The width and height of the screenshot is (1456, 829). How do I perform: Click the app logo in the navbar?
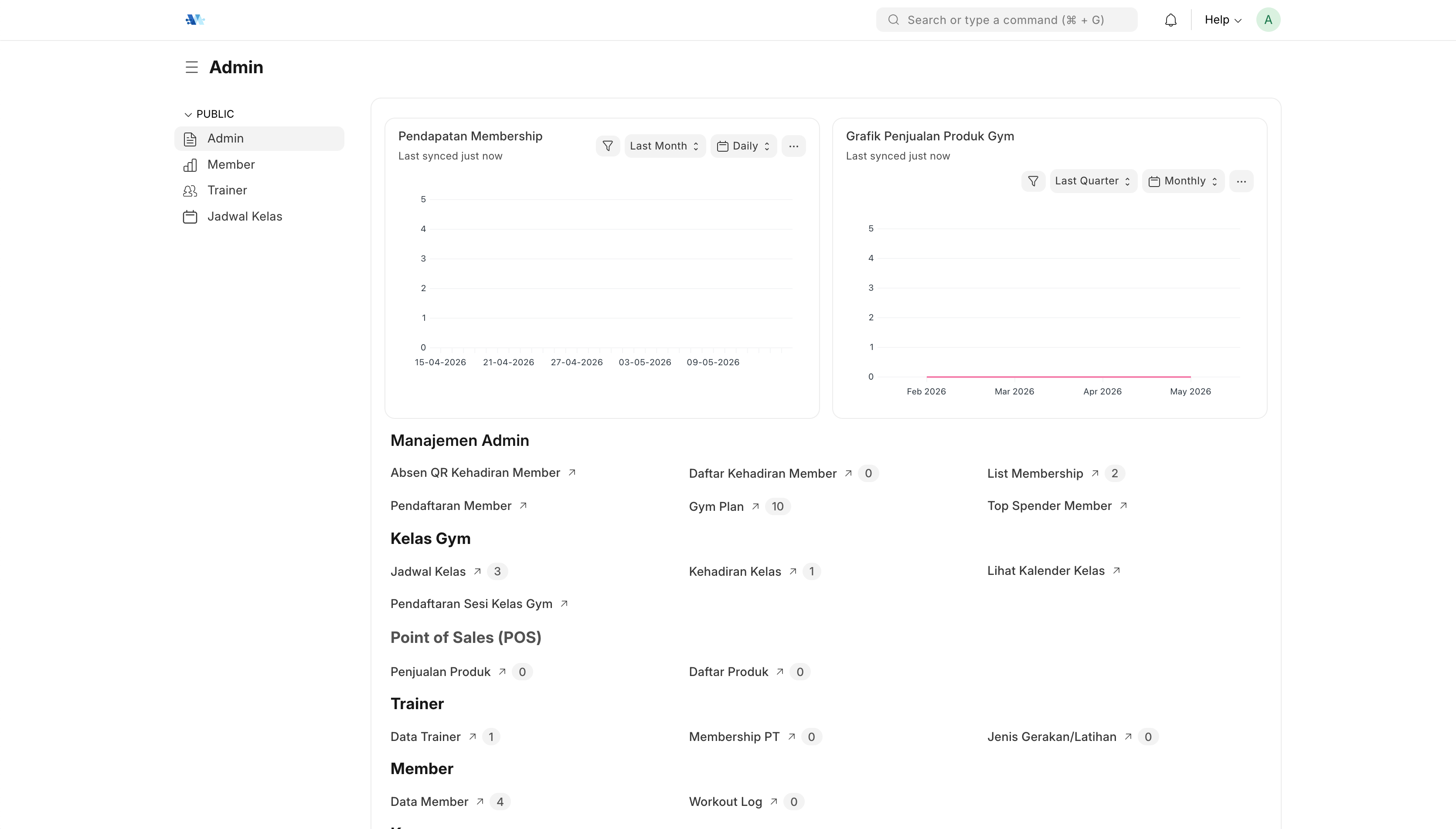(195, 20)
